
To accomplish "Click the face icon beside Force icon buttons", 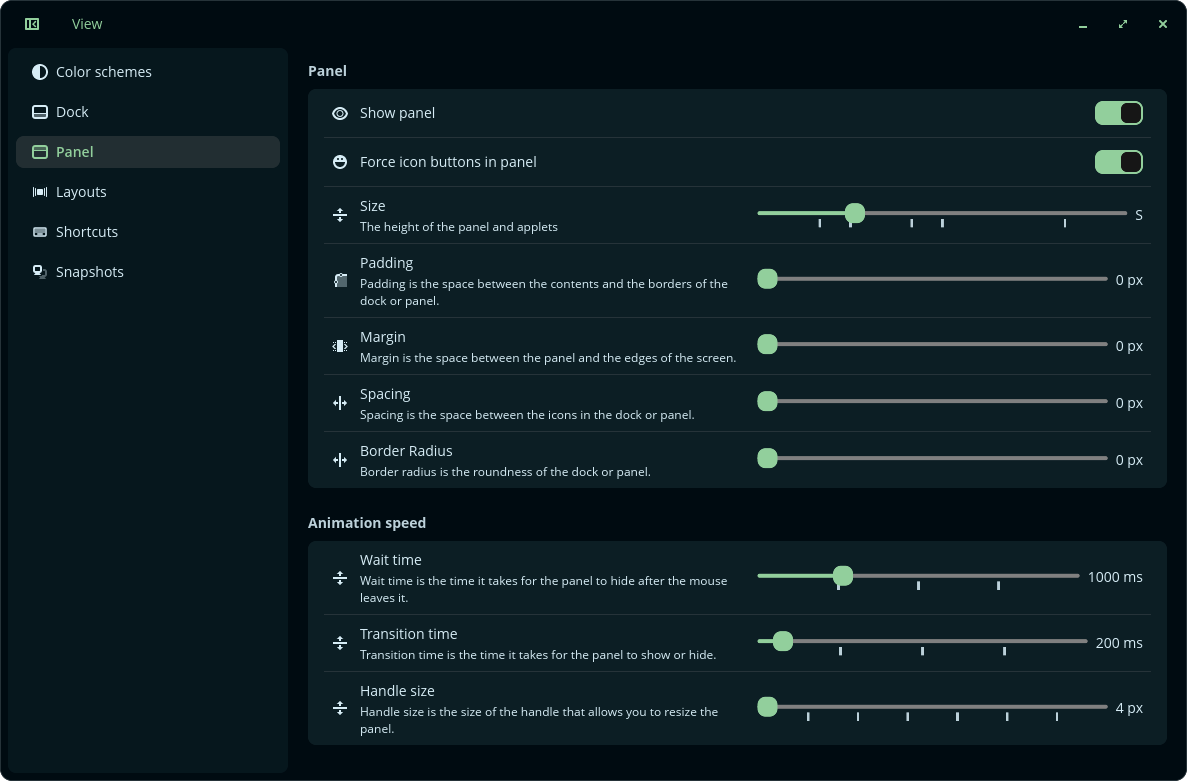I will coord(340,162).
